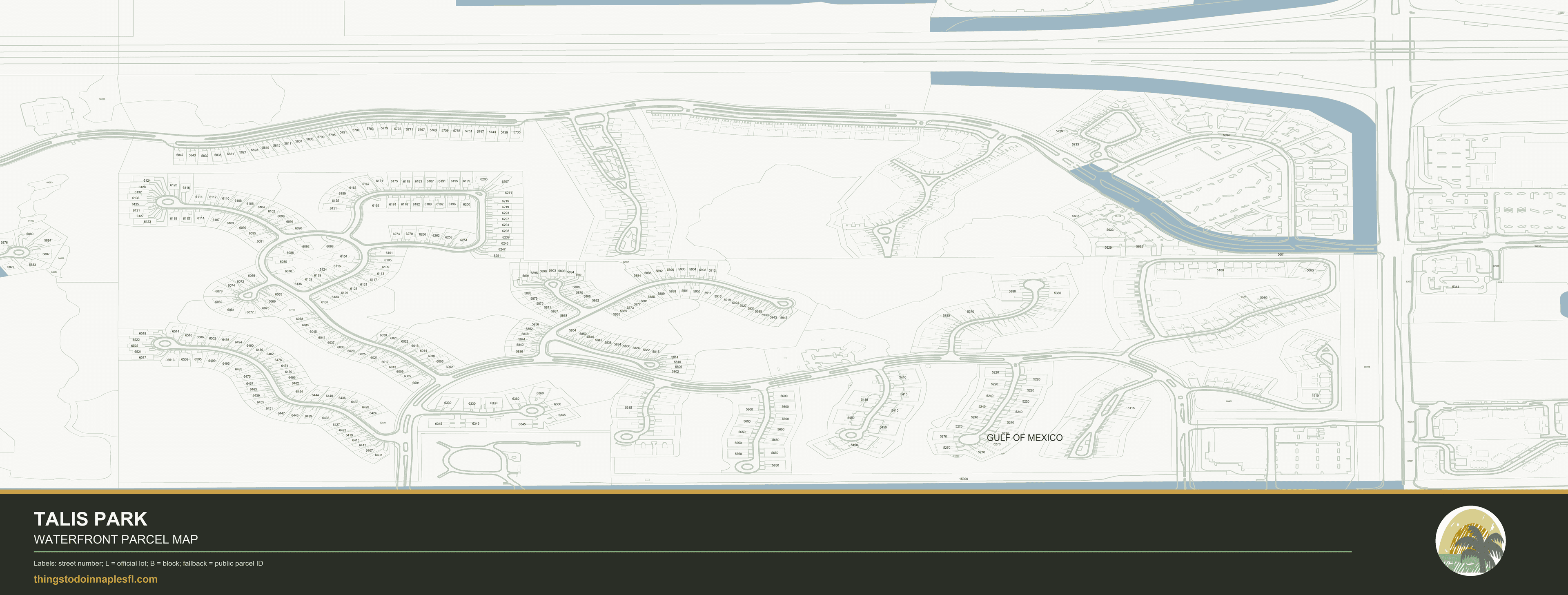Screen dimensions: 1568x595
Task: Click parcel number 5694
Action: click(x=1226, y=135)
